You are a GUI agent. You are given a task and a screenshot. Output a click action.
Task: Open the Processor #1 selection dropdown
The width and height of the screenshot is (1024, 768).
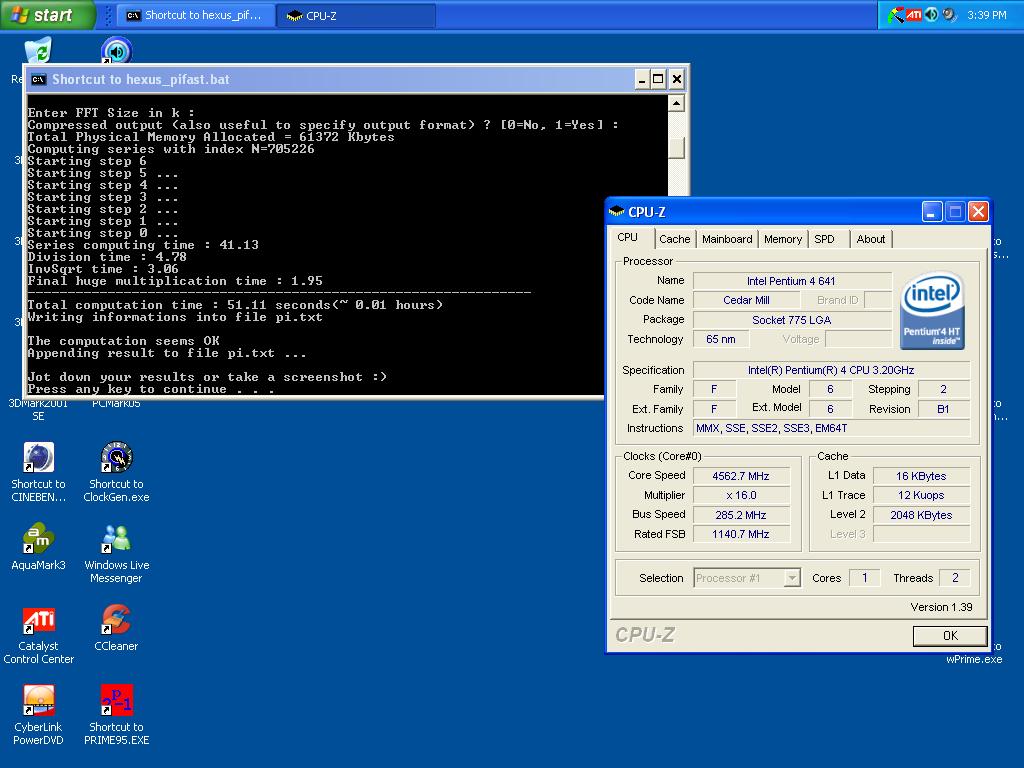click(792, 578)
